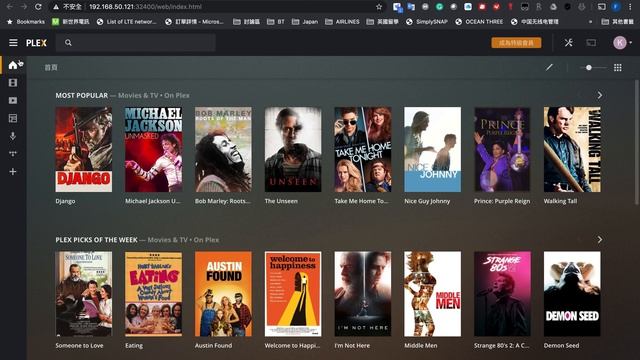Open the Austin Found poster

click(x=223, y=294)
